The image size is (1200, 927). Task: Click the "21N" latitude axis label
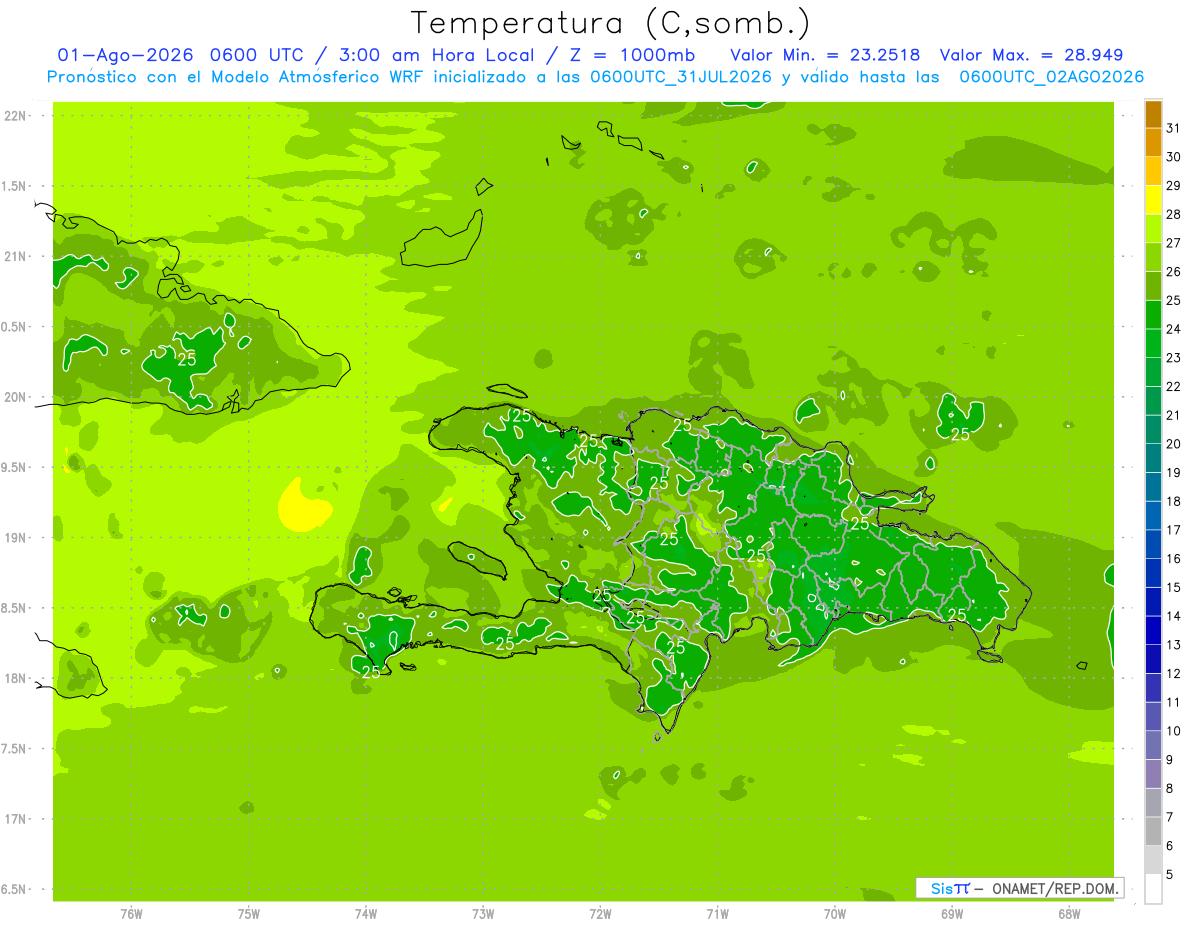[16, 256]
